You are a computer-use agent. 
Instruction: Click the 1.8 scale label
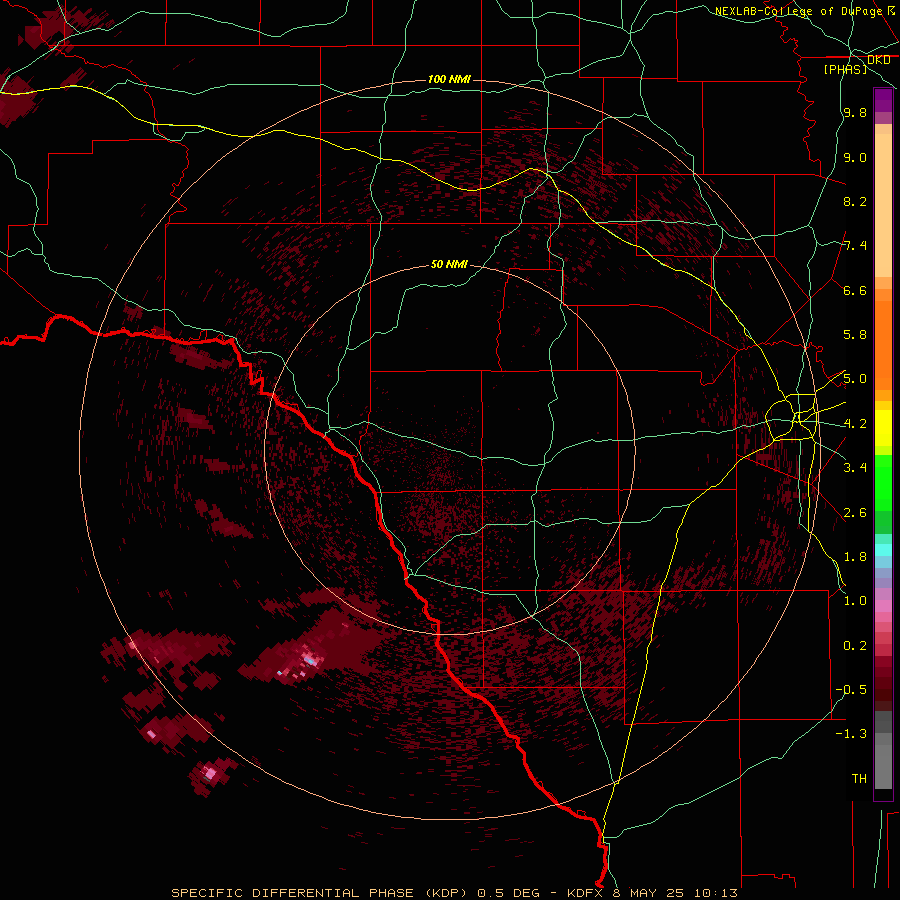[x=855, y=556]
